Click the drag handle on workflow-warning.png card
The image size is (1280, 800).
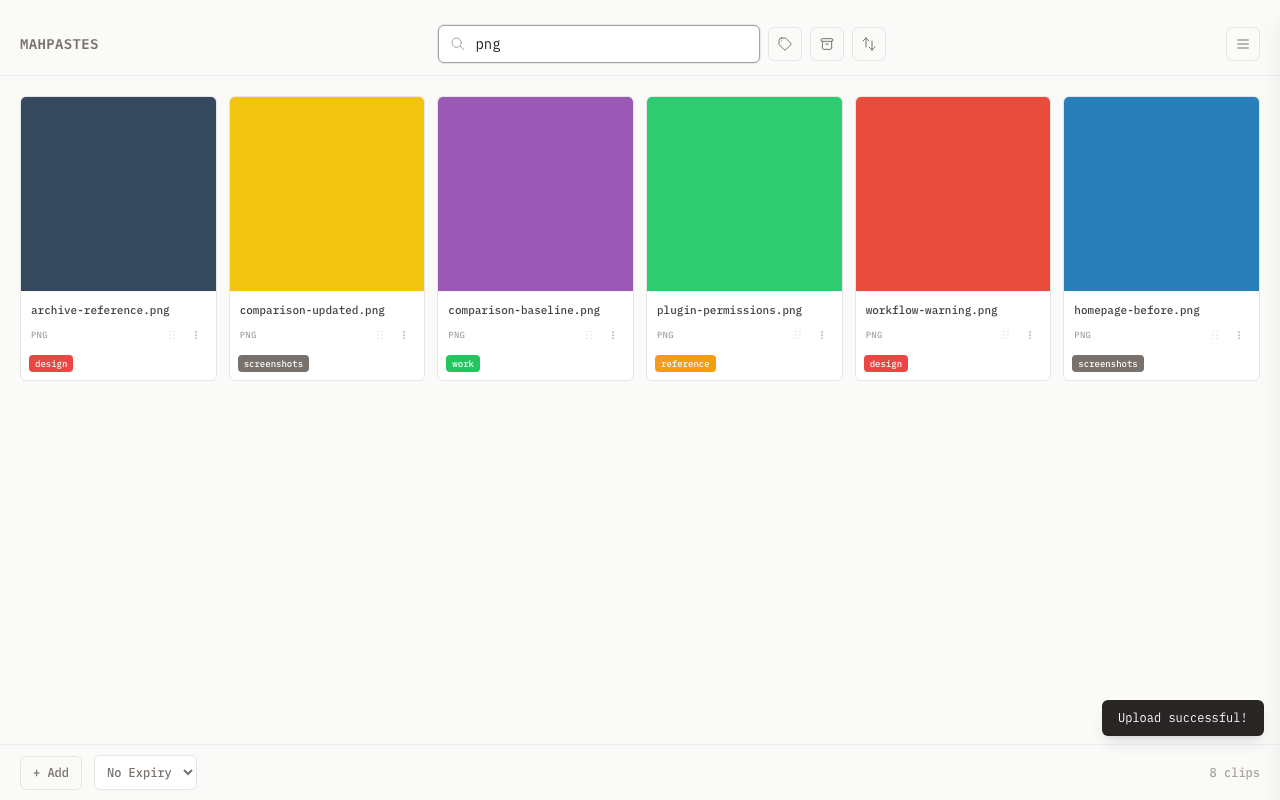pos(1005,334)
